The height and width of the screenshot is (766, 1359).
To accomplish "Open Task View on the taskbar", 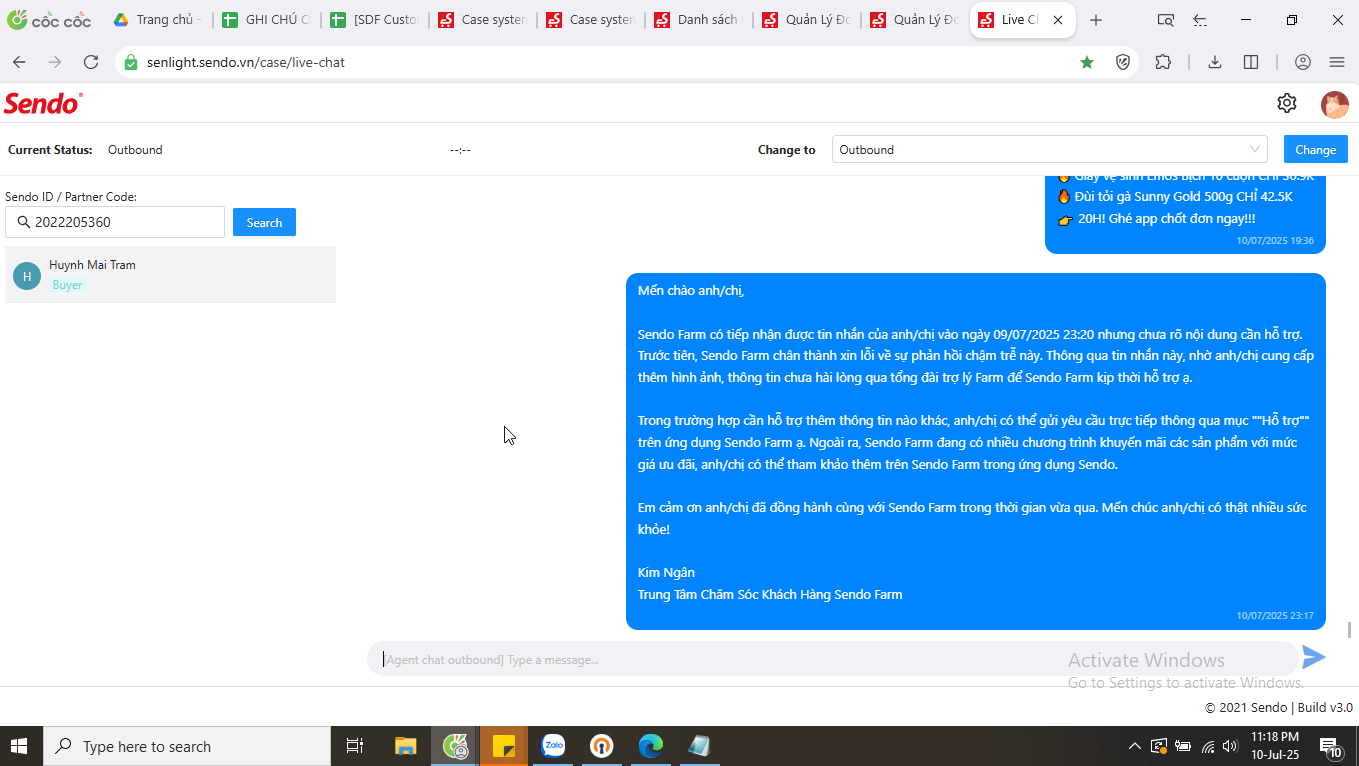I will (354, 746).
